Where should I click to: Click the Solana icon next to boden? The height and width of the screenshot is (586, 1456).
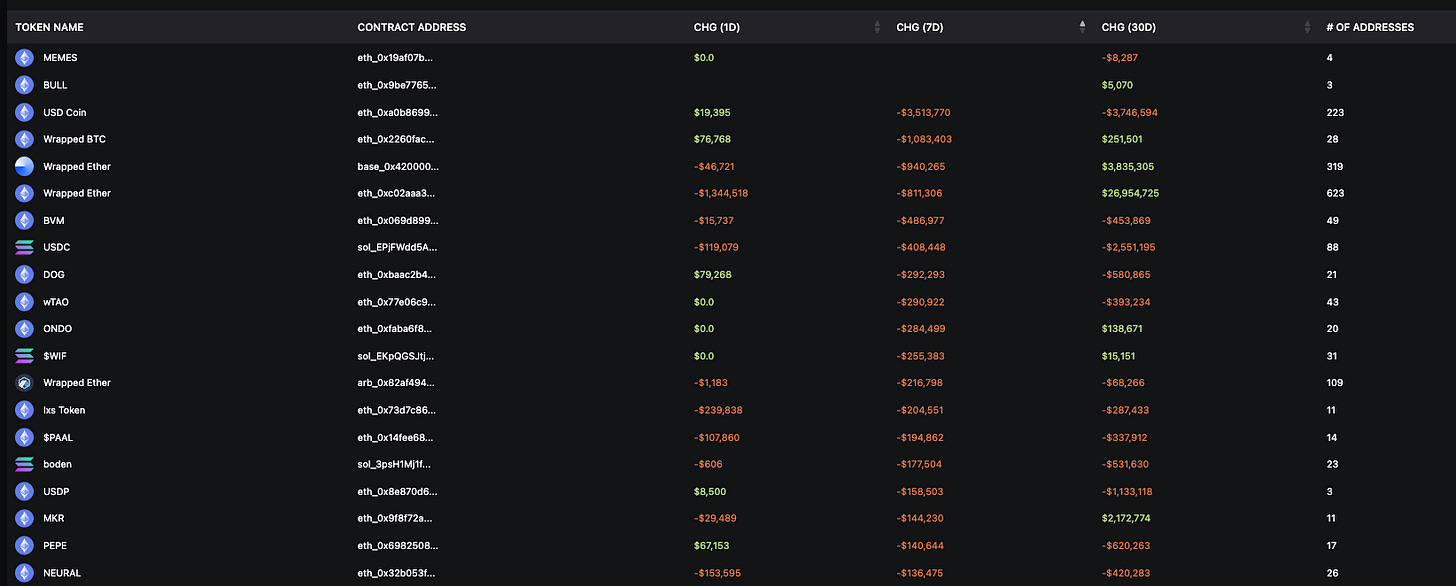[24, 464]
